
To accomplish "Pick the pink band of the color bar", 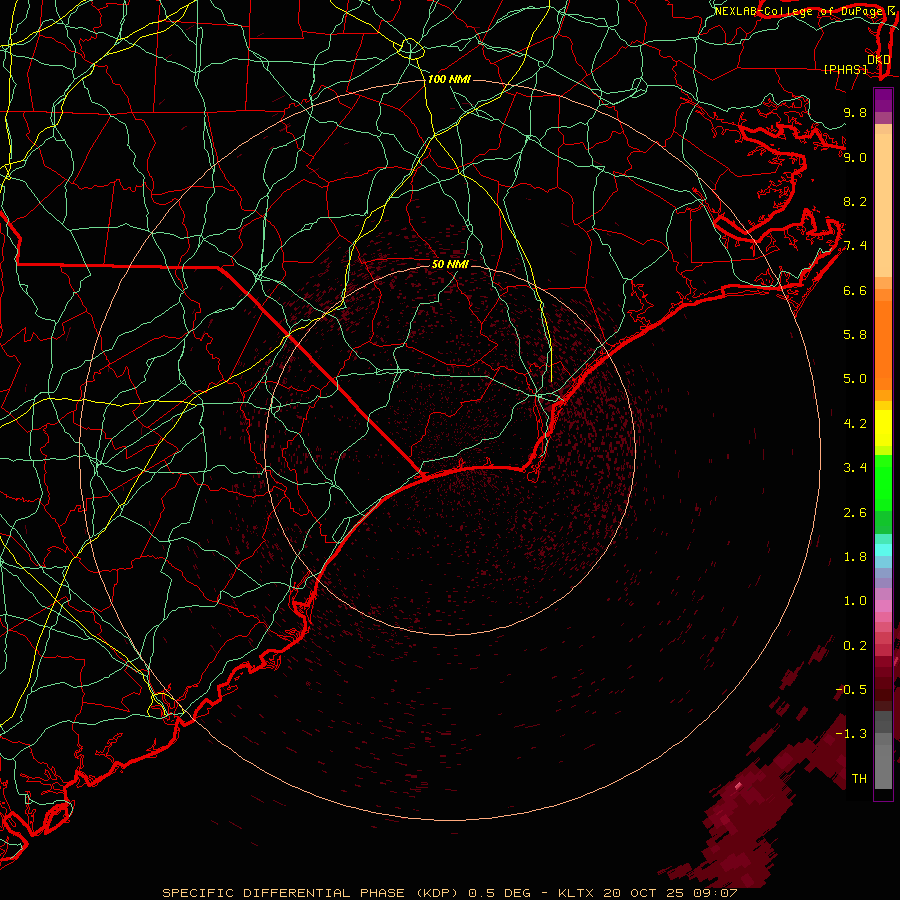I will [x=883, y=606].
